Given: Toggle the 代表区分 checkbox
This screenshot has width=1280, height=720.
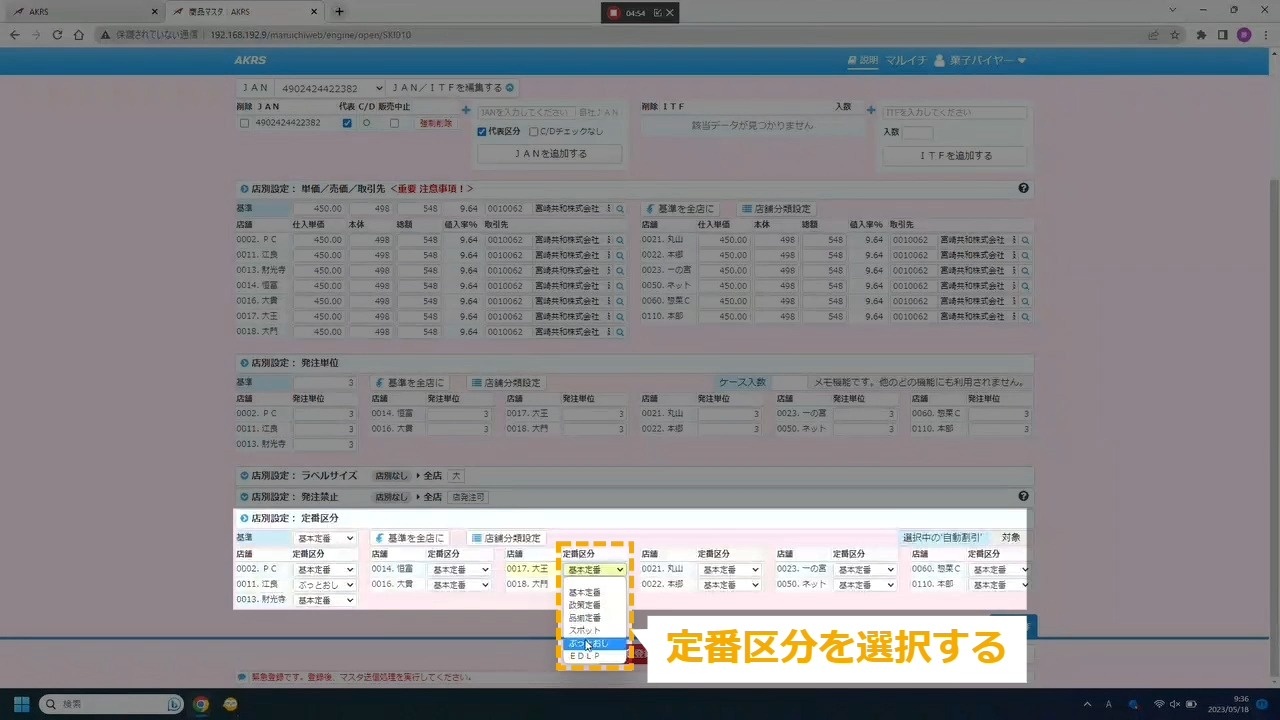Looking at the screenshot, I should coord(482,131).
